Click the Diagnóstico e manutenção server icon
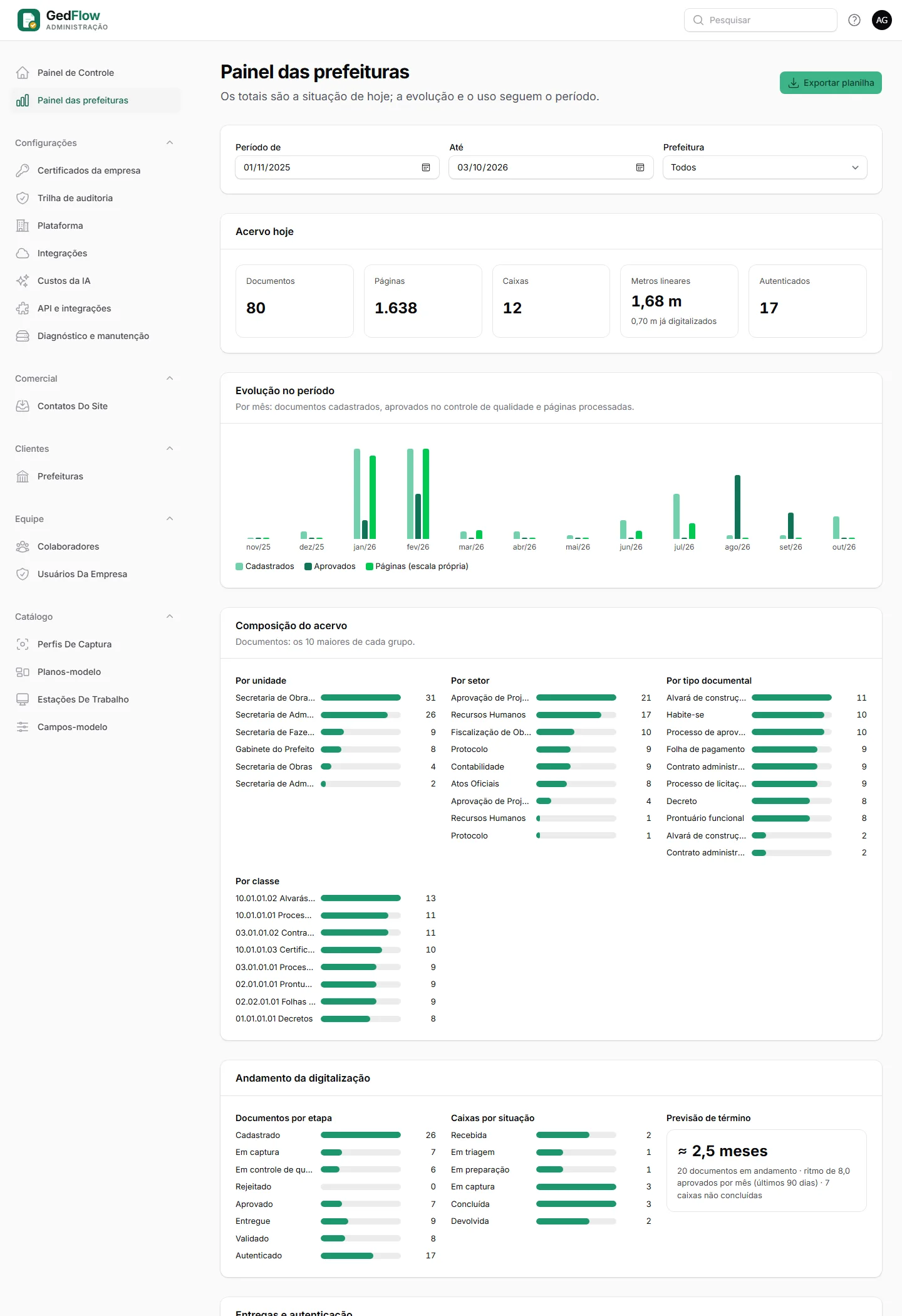The width and height of the screenshot is (902, 1316). tap(23, 336)
